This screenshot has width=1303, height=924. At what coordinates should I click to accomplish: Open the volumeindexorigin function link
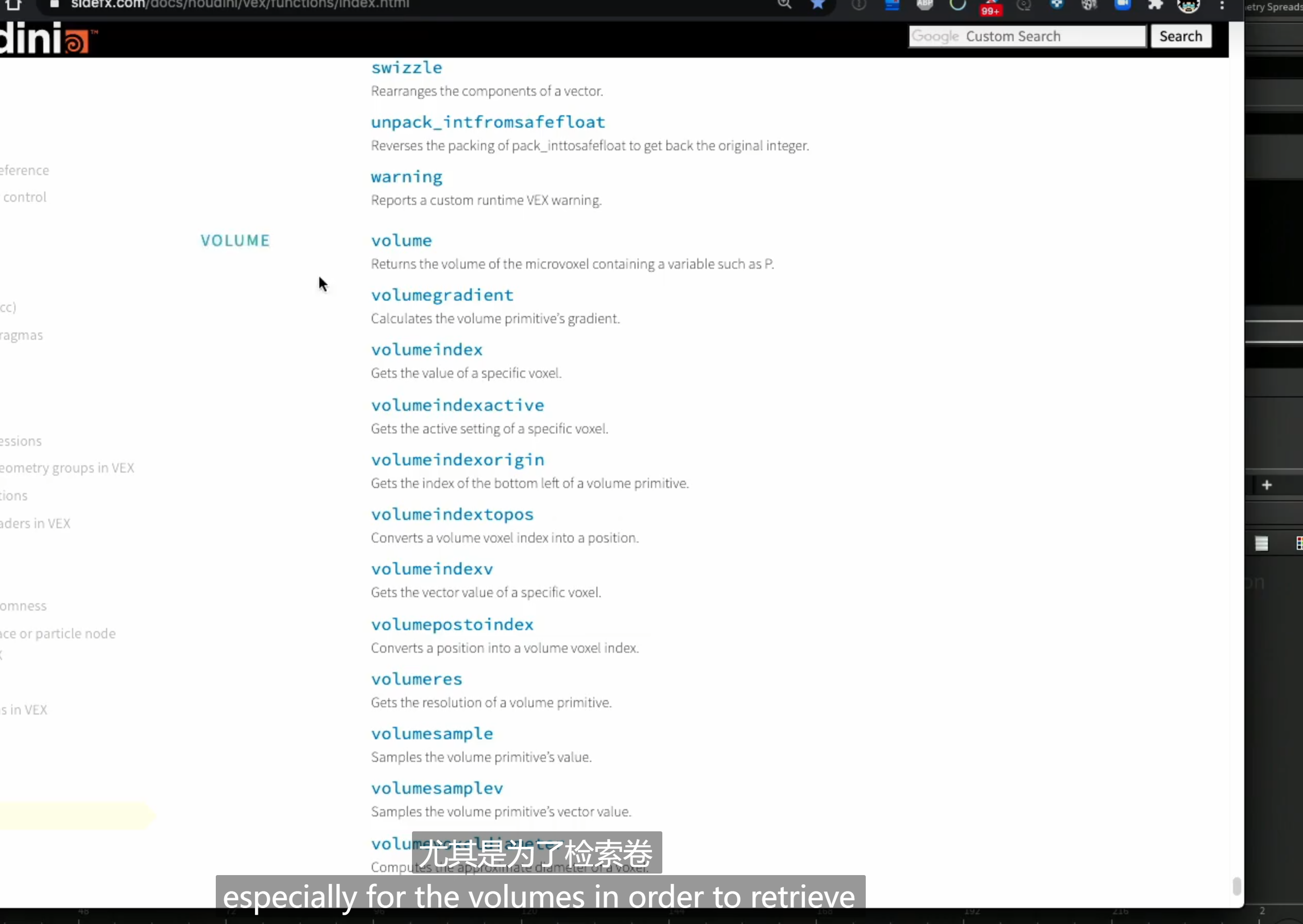pos(457,459)
